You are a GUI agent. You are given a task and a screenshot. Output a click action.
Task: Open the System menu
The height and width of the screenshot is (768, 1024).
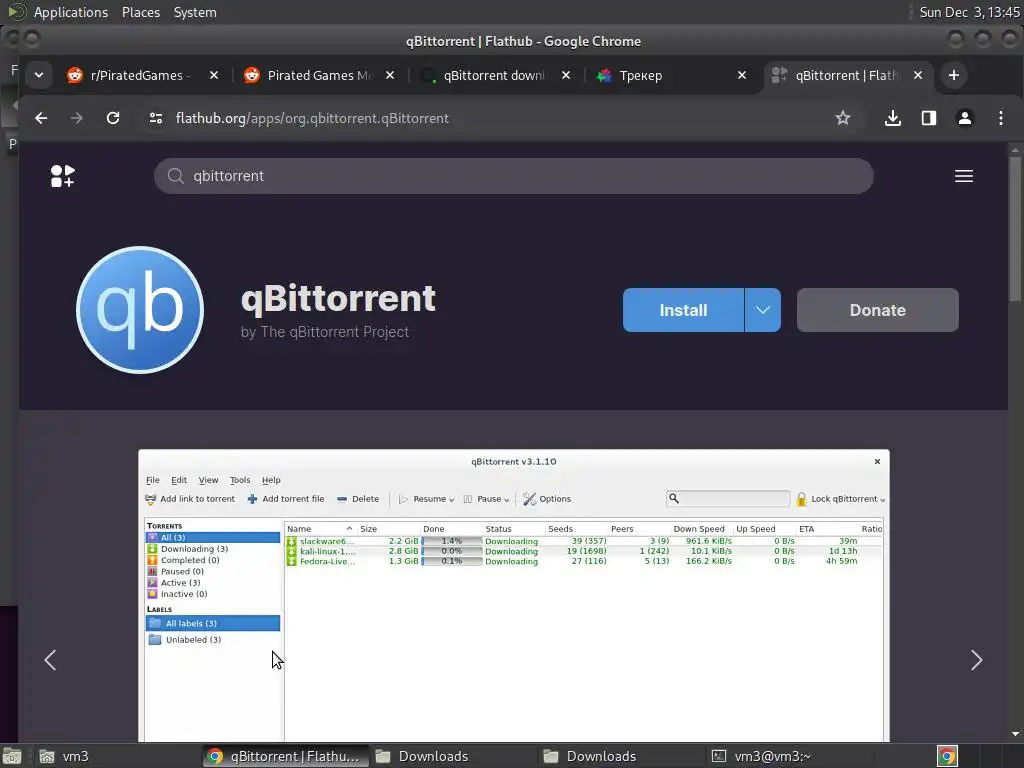[195, 12]
